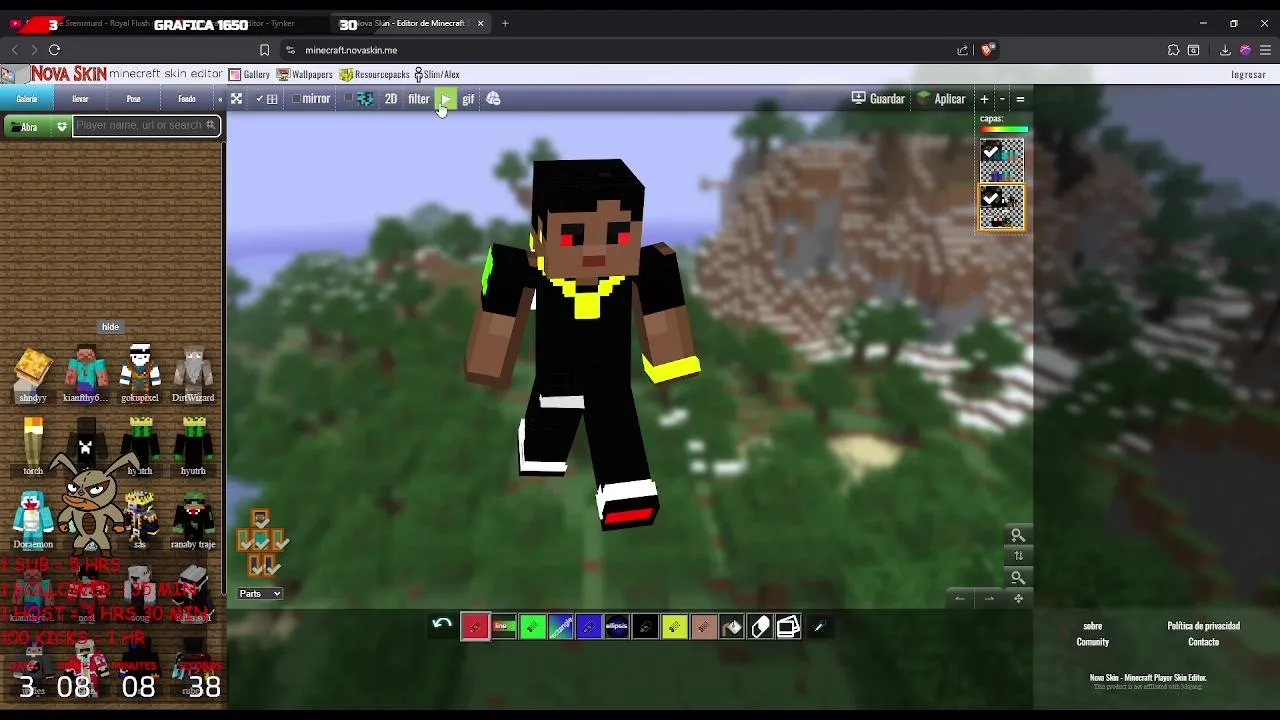This screenshot has height=720, width=1280.
Task: Click the hide label in the gallery
Action: 110,327
